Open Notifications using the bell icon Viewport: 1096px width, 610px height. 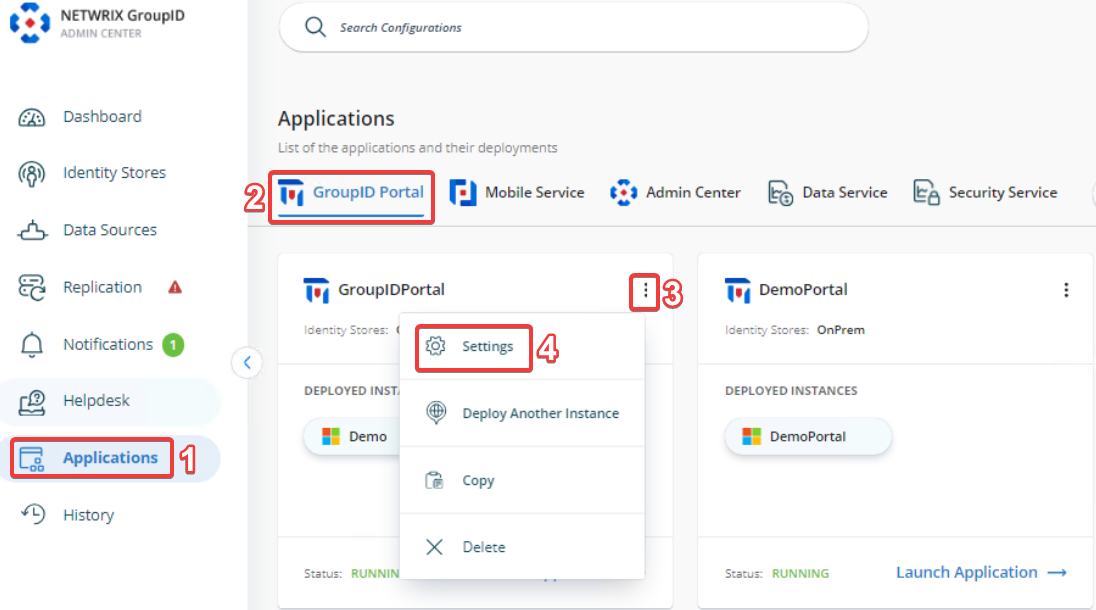coord(33,345)
